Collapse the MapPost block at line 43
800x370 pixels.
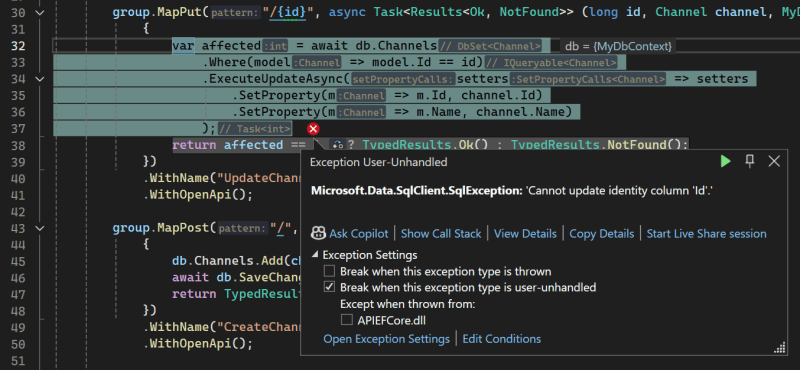coord(39,228)
